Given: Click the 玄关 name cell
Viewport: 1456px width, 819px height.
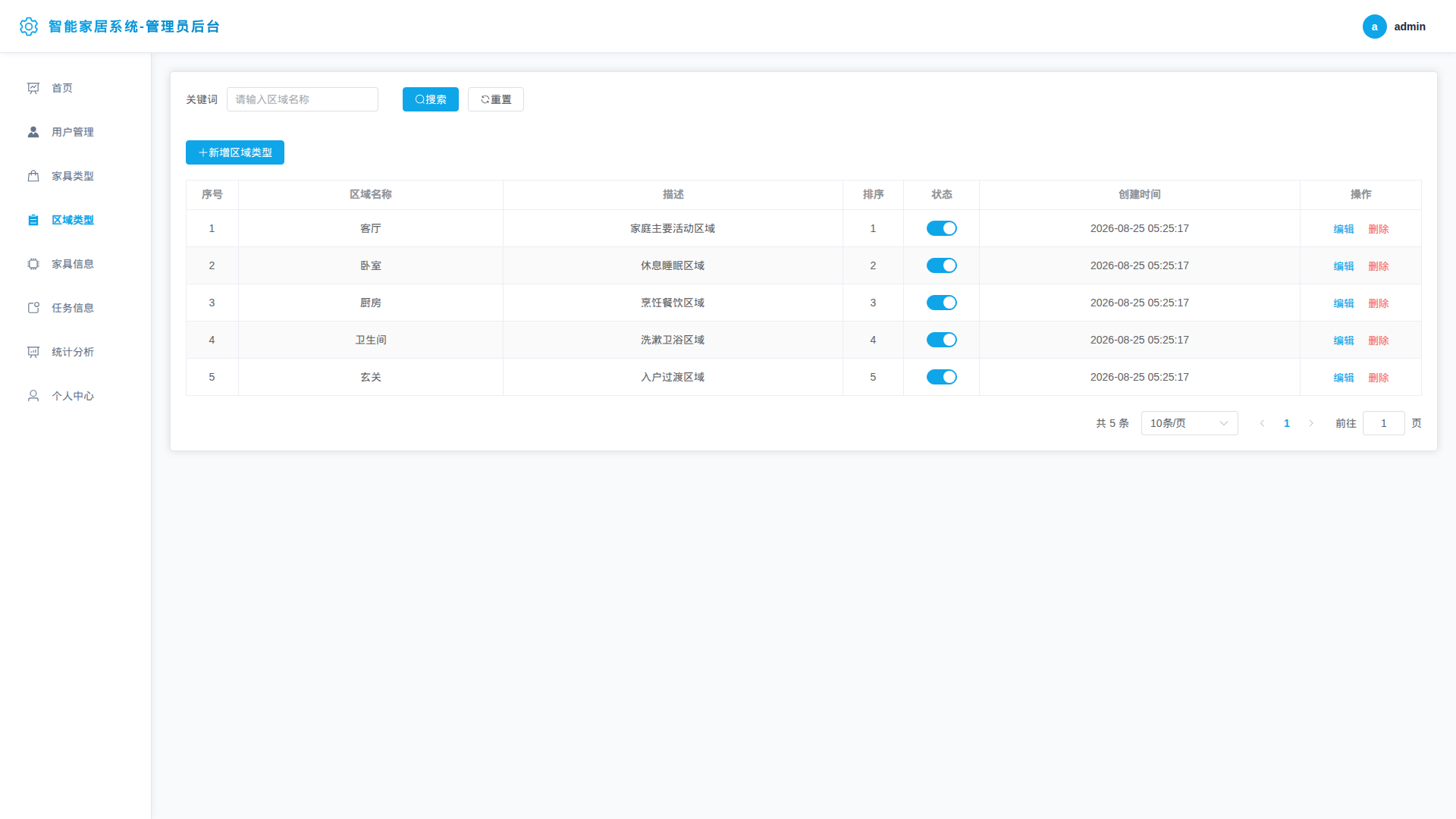Looking at the screenshot, I should click(371, 377).
